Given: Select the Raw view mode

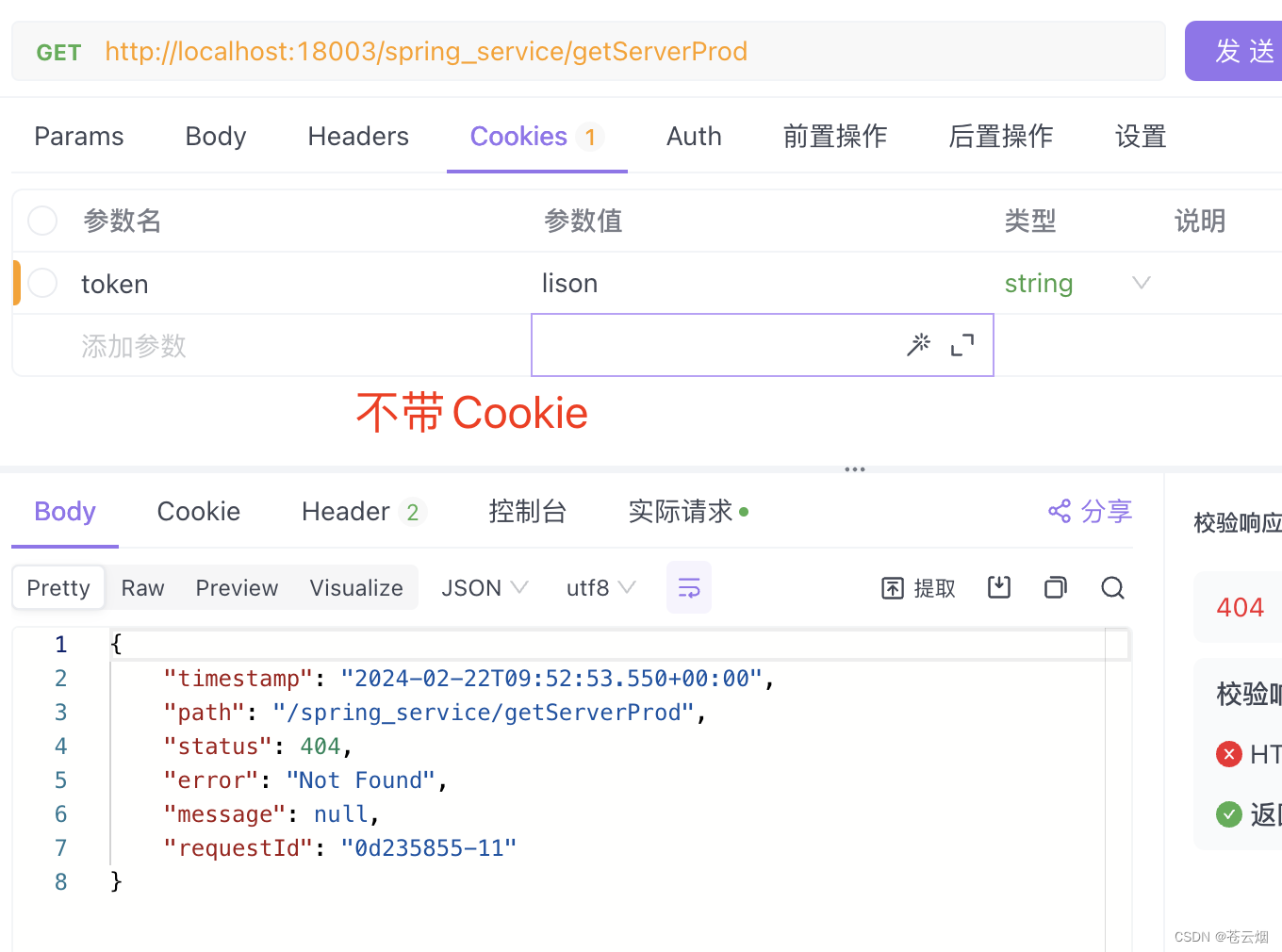Looking at the screenshot, I should click(142, 588).
